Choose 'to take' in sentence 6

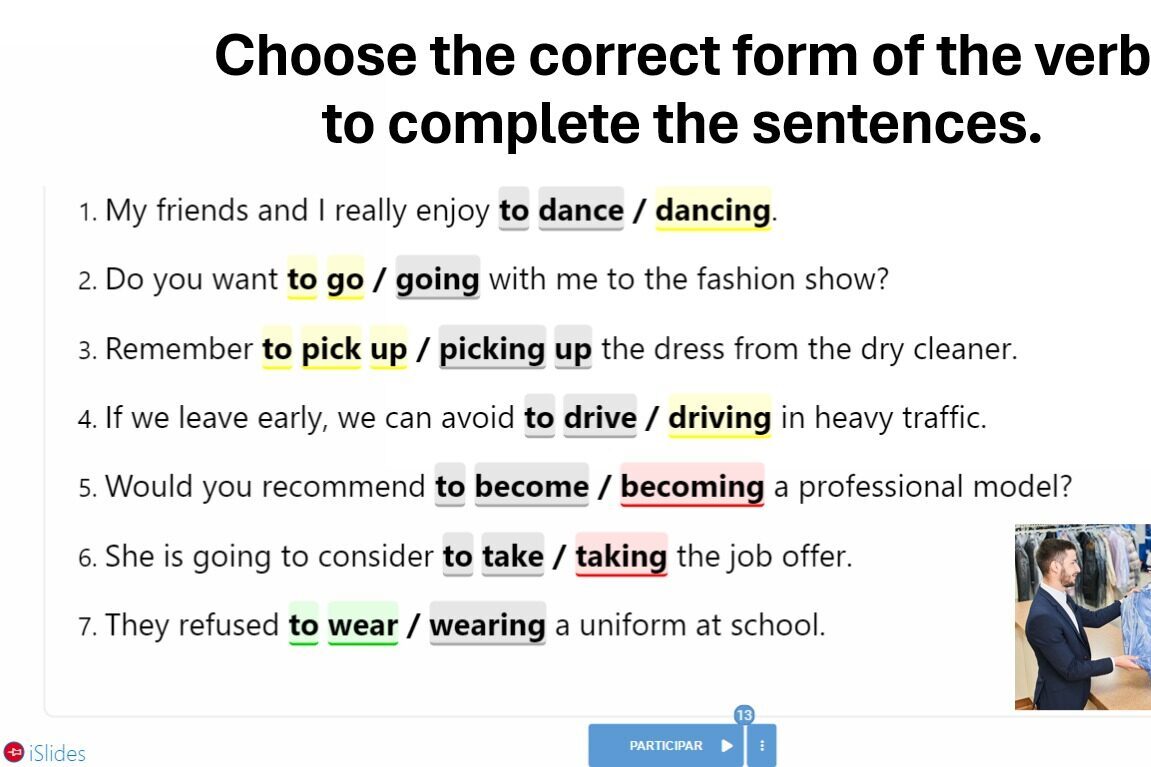(x=493, y=556)
